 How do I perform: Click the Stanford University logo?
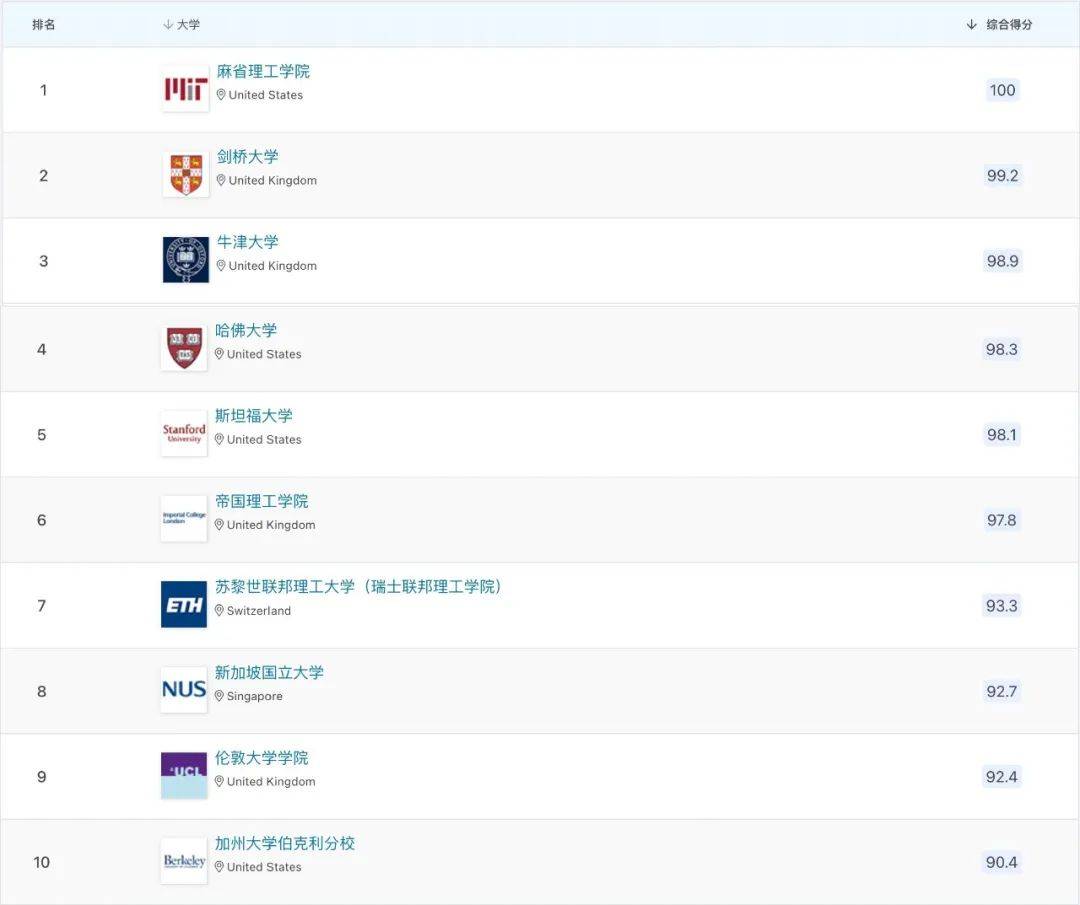tap(184, 434)
